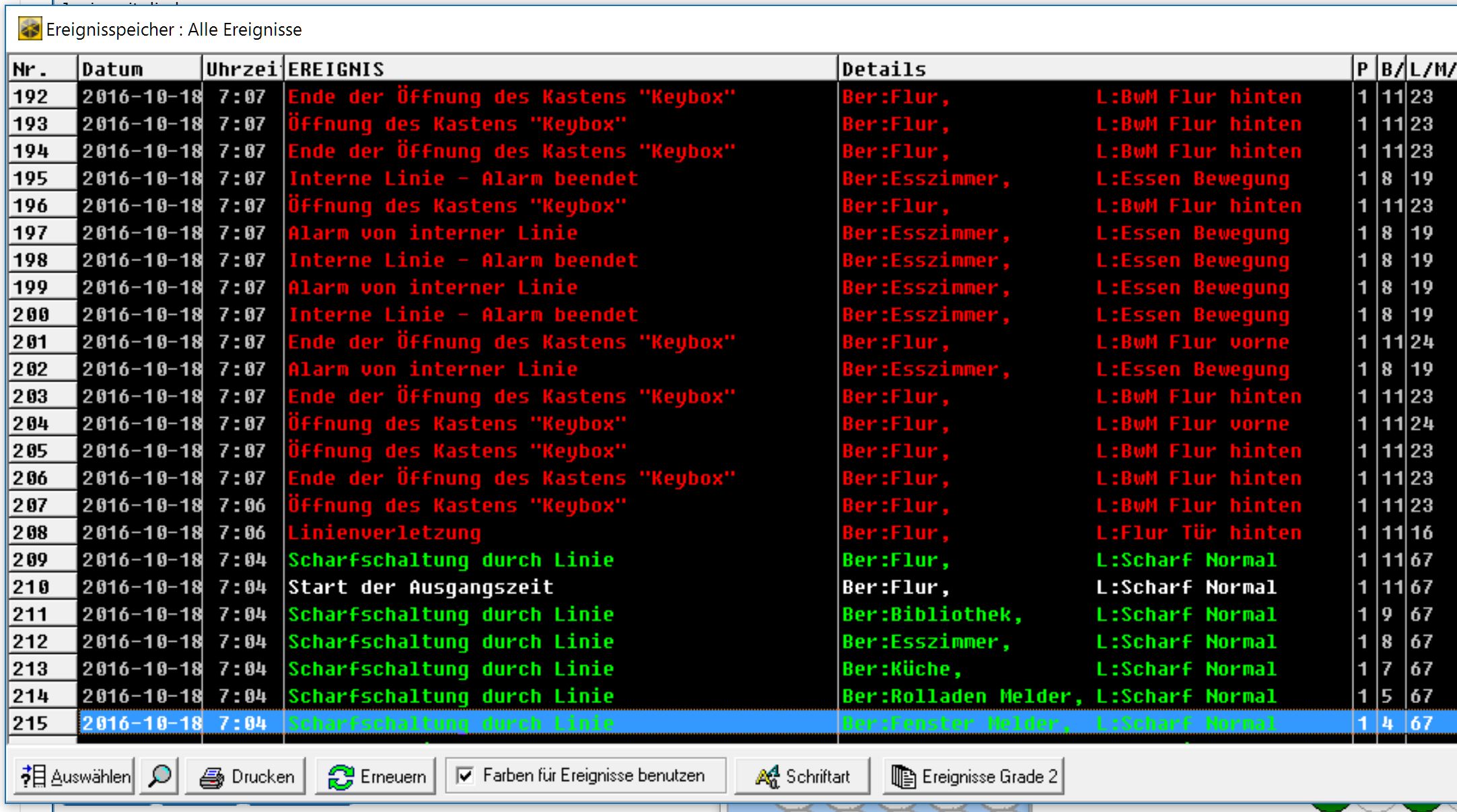This screenshot has height=812, width=1457.
Task: Click the Drucken printer button
Action: point(246,776)
